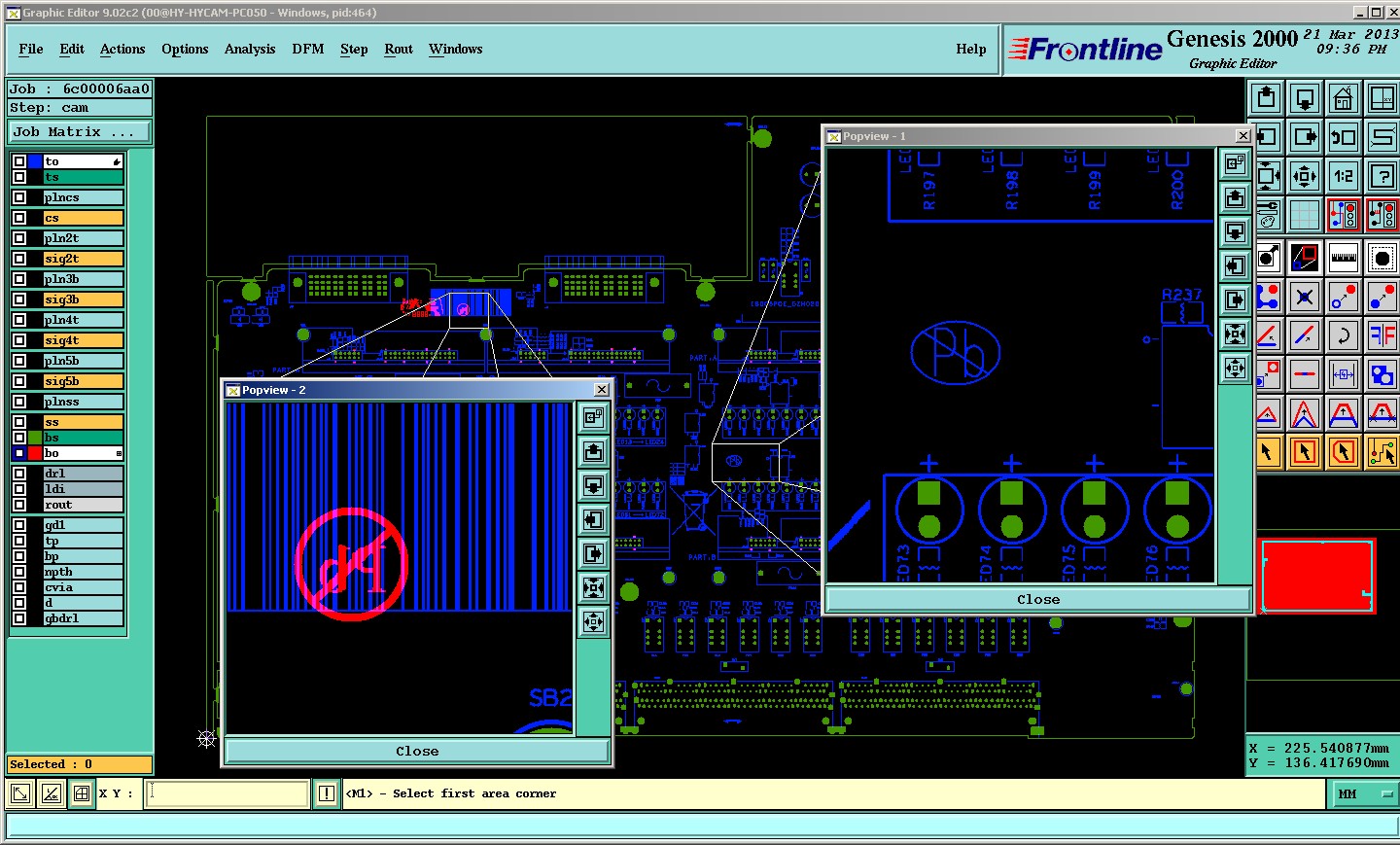Screen dimensions: 1400x845
Task: Select the 'plnss' layer name
Action: coord(84,402)
